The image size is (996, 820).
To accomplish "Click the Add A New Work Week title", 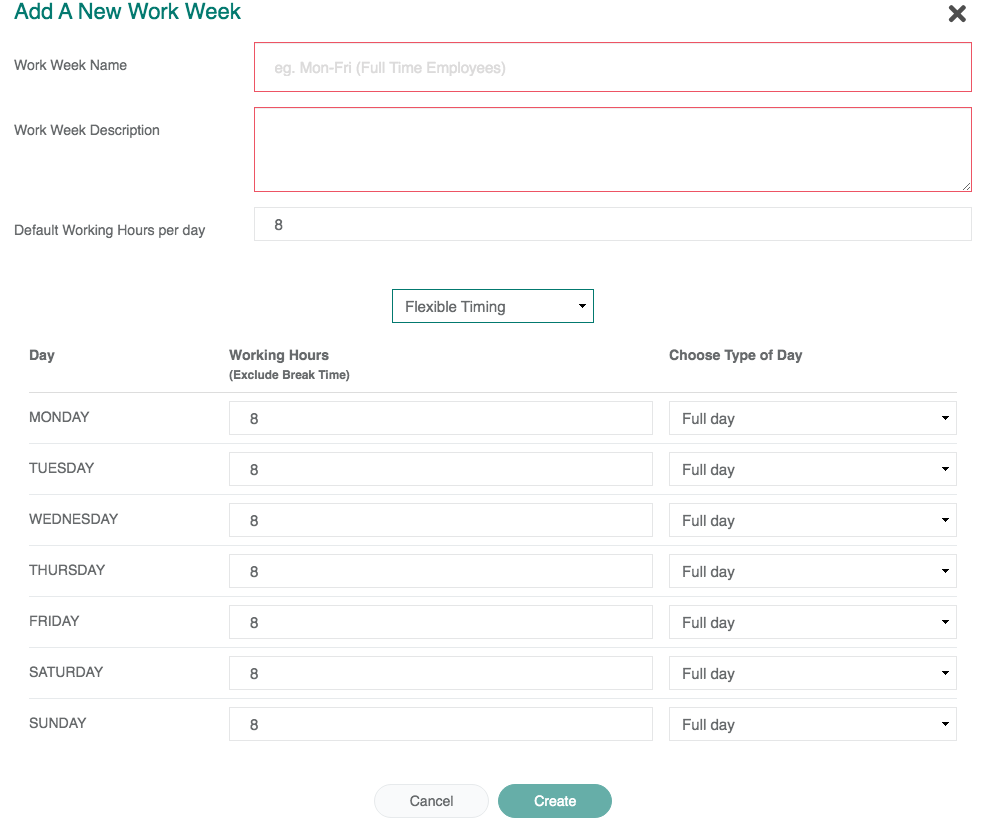I will pyautogui.click(x=127, y=11).
